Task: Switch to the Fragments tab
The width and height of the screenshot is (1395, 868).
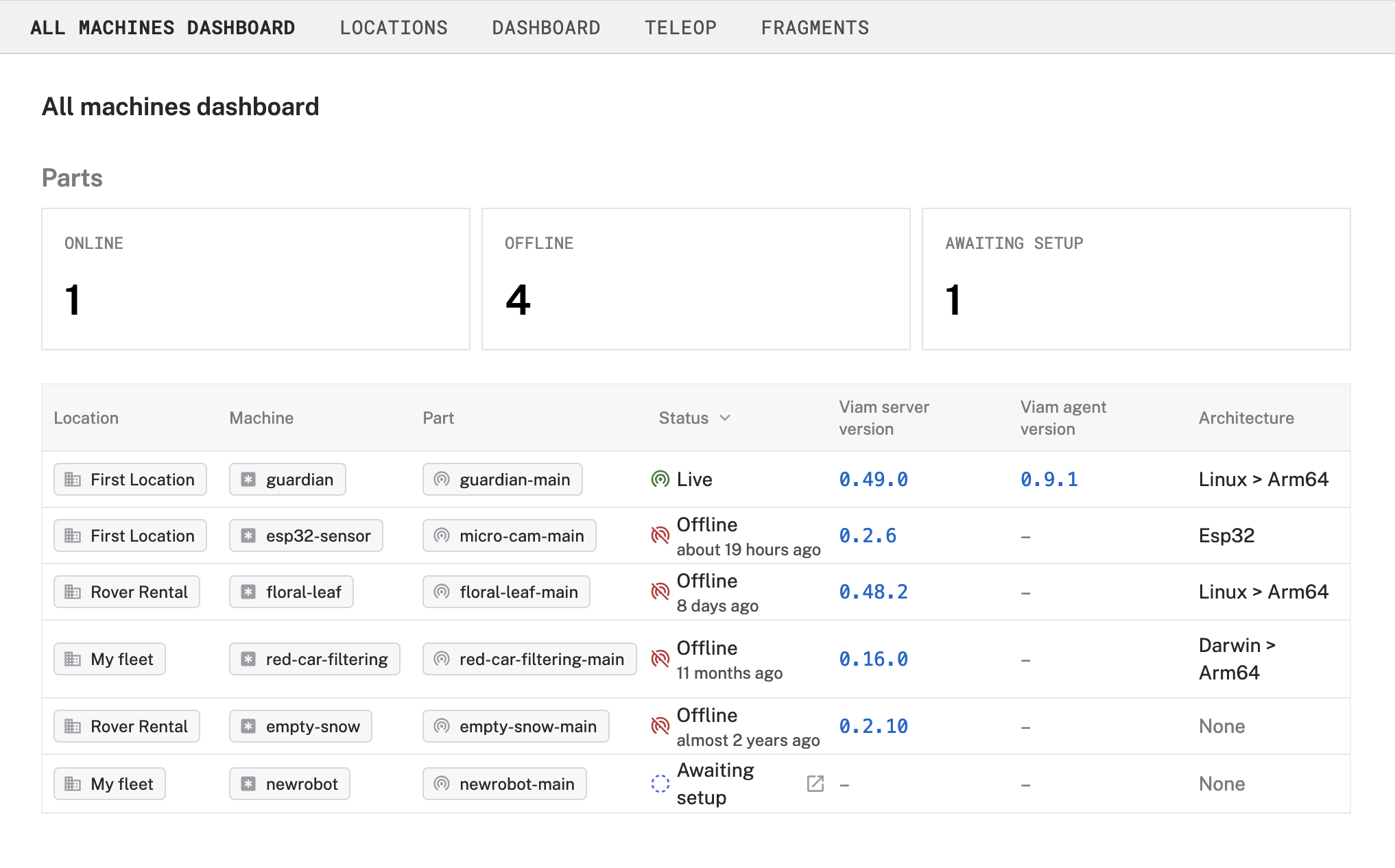Action: [x=815, y=27]
